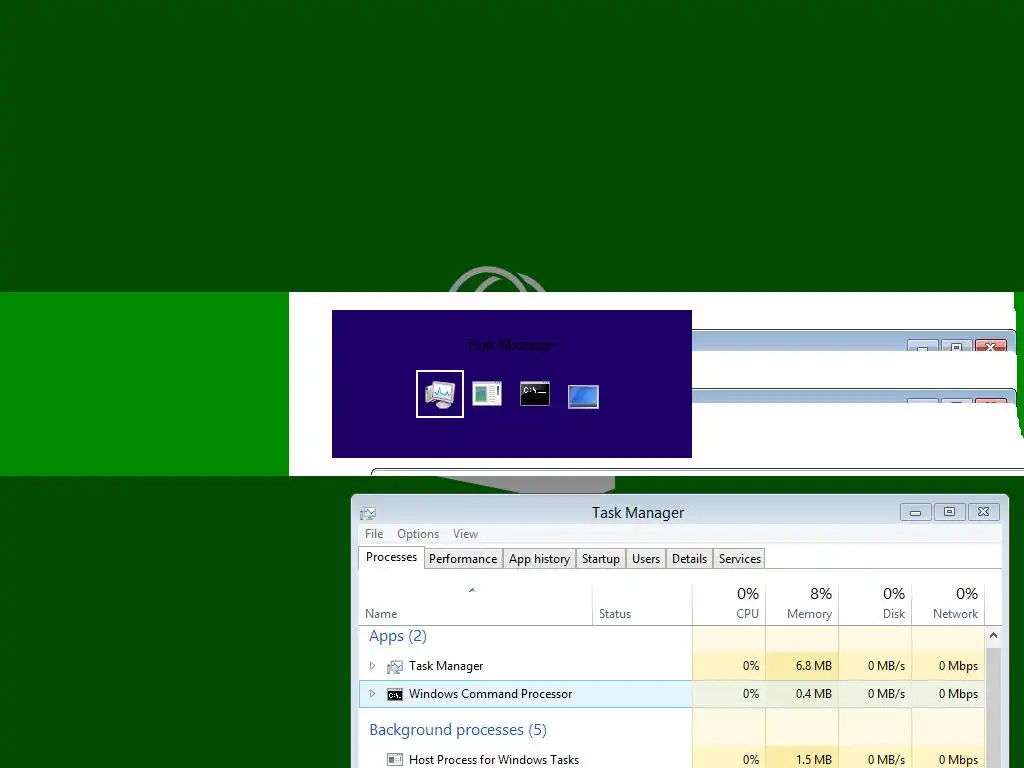Choose Command Prompt icon in task switcher
The width and height of the screenshot is (1024, 768).
(535, 394)
